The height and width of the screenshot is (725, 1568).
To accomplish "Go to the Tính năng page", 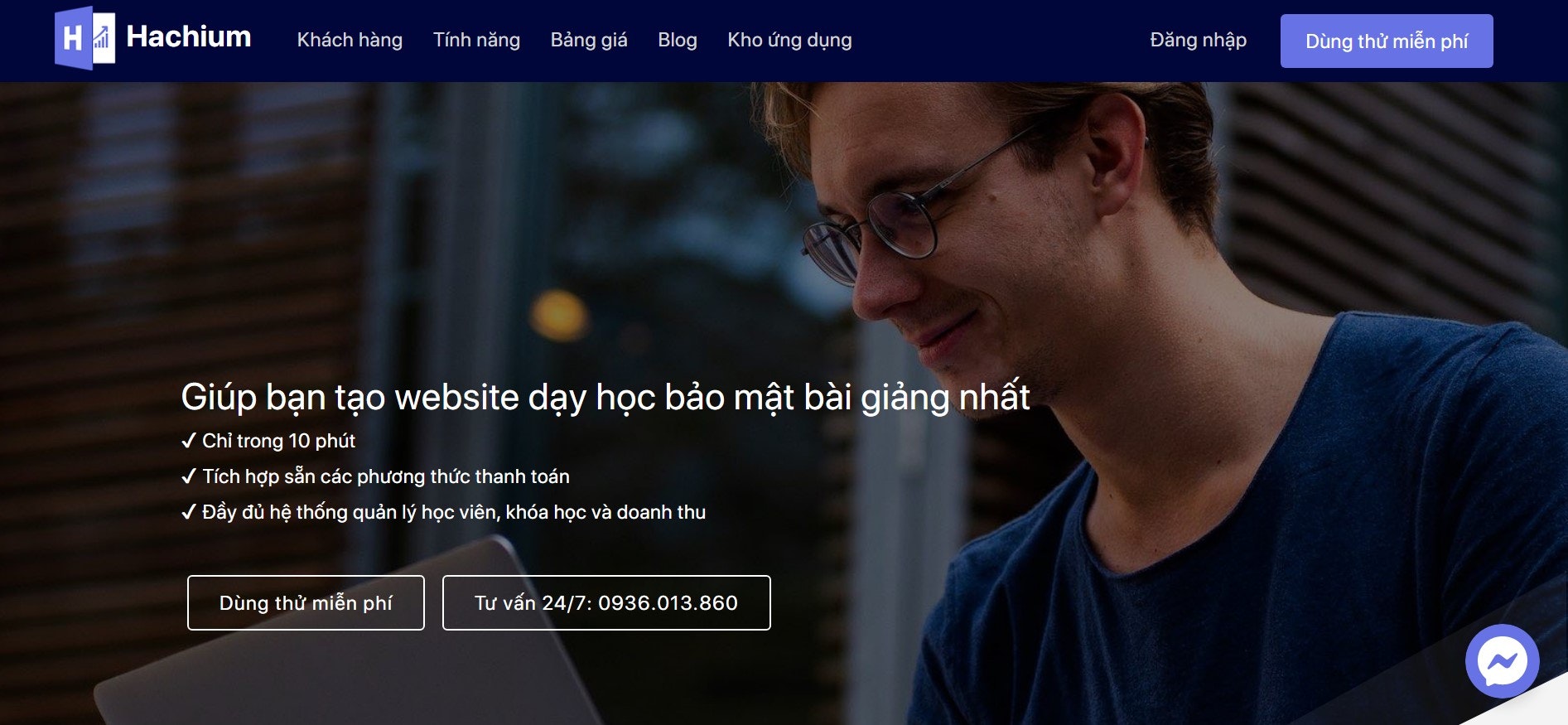I will 476,40.
